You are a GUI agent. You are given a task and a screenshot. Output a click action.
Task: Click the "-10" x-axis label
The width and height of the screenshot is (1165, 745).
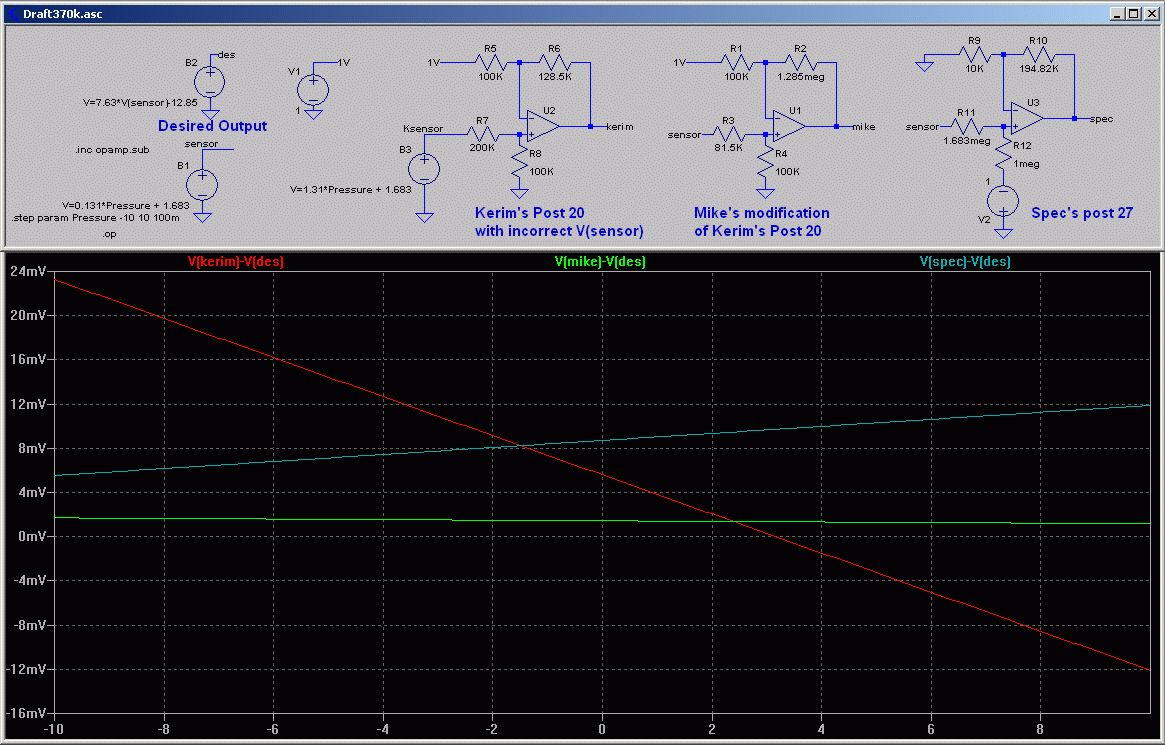tap(53, 729)
